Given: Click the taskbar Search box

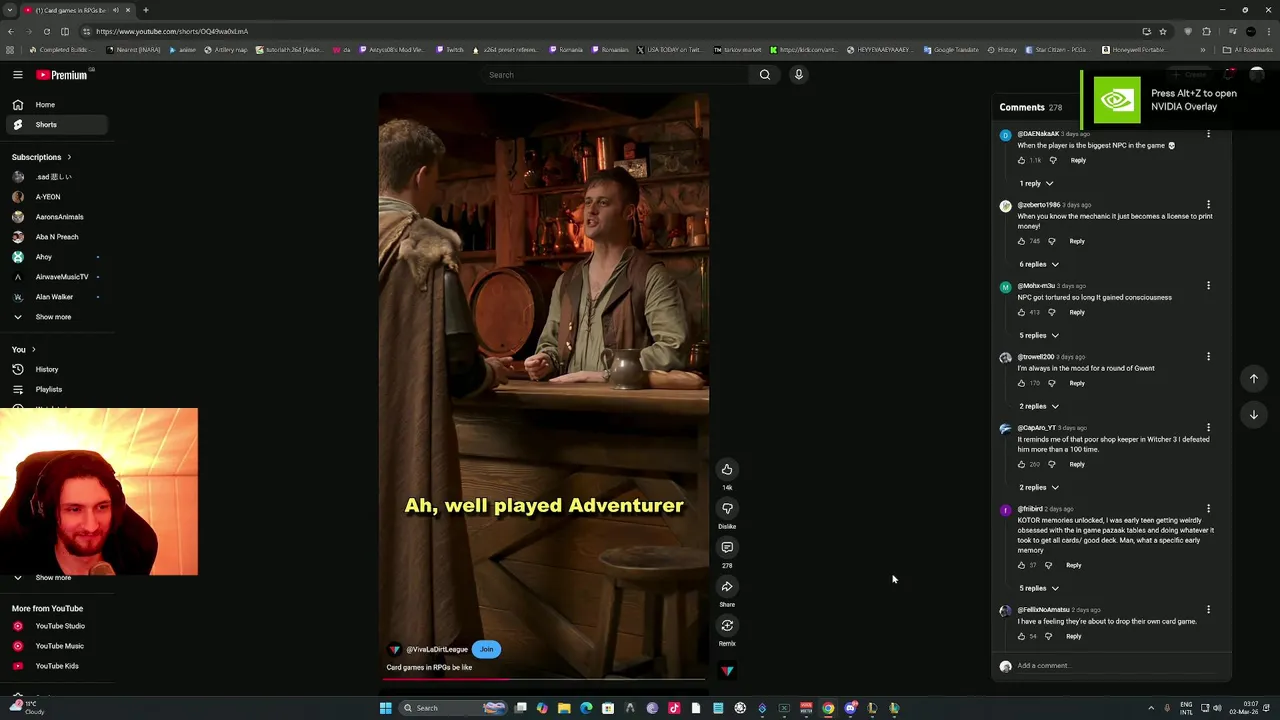Looking at the screenshot, I should point(455,708).
